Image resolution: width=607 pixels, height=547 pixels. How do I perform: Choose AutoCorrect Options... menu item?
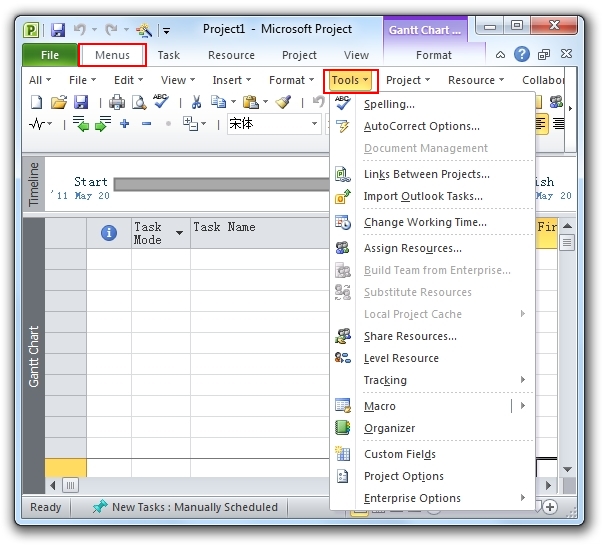tap(433, 126)
